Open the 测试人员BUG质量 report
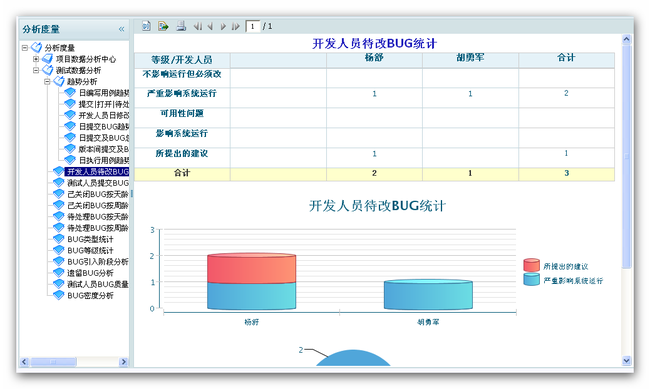The image size is (650, 389). tap(98, 284)
